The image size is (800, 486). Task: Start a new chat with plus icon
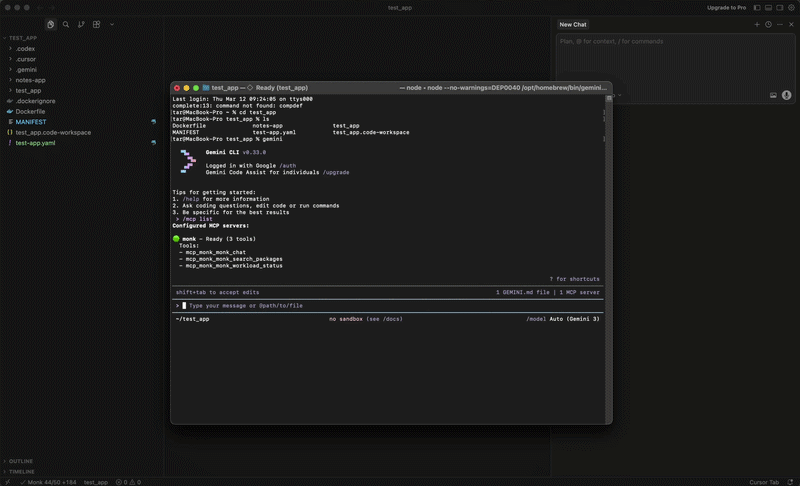(x=757, y=24)
